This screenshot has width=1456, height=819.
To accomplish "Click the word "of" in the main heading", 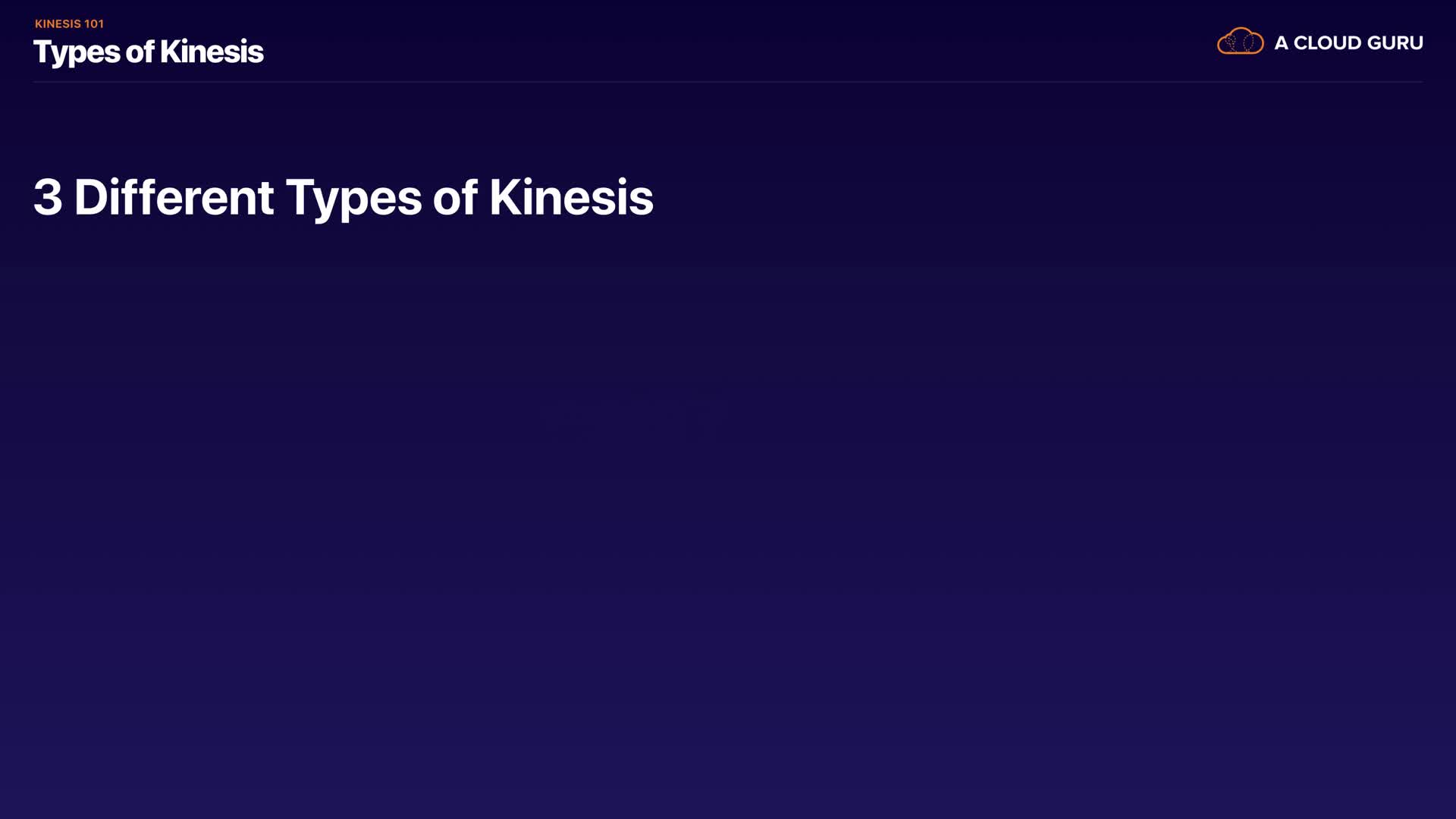I will click(x=455, y=198).
